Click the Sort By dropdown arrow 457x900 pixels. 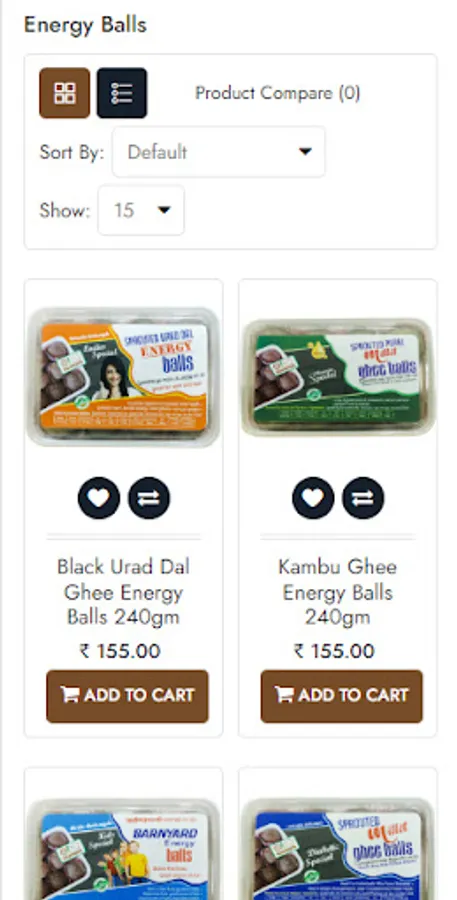click(305, 152)
